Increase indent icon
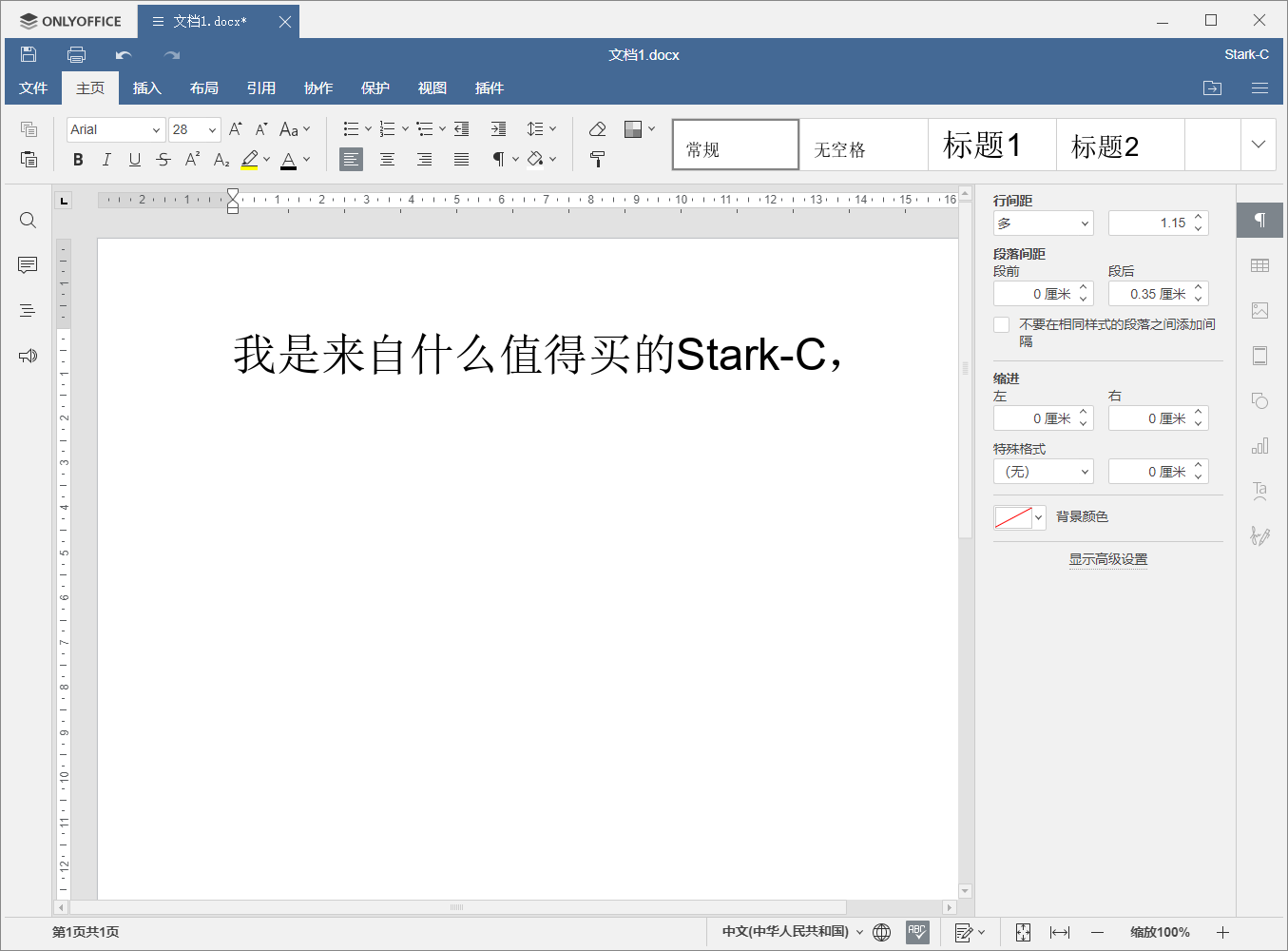This screenshot has width=1288, height=951. point(499,129)
